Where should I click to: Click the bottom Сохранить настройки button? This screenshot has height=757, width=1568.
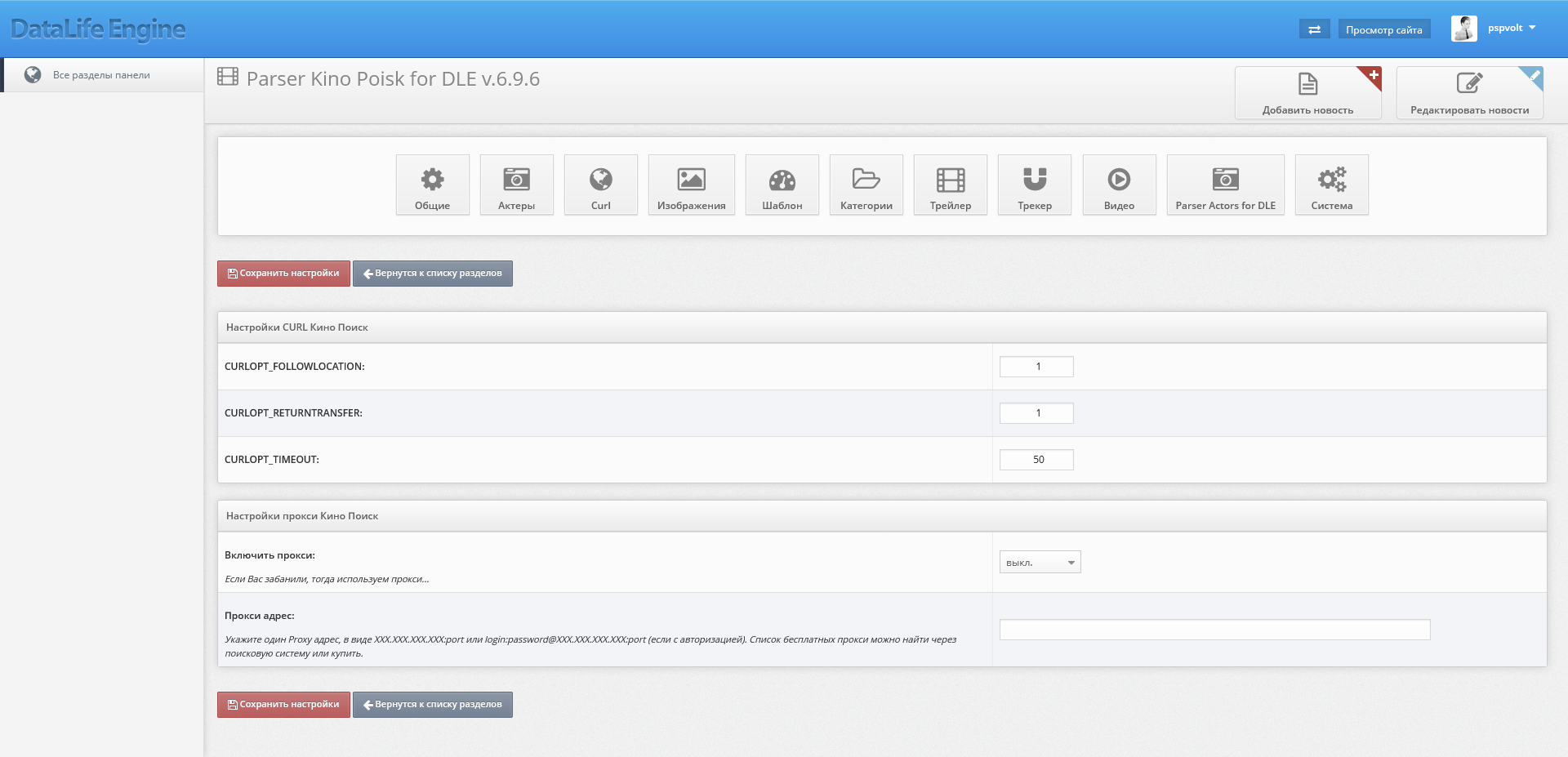[283, 705]
